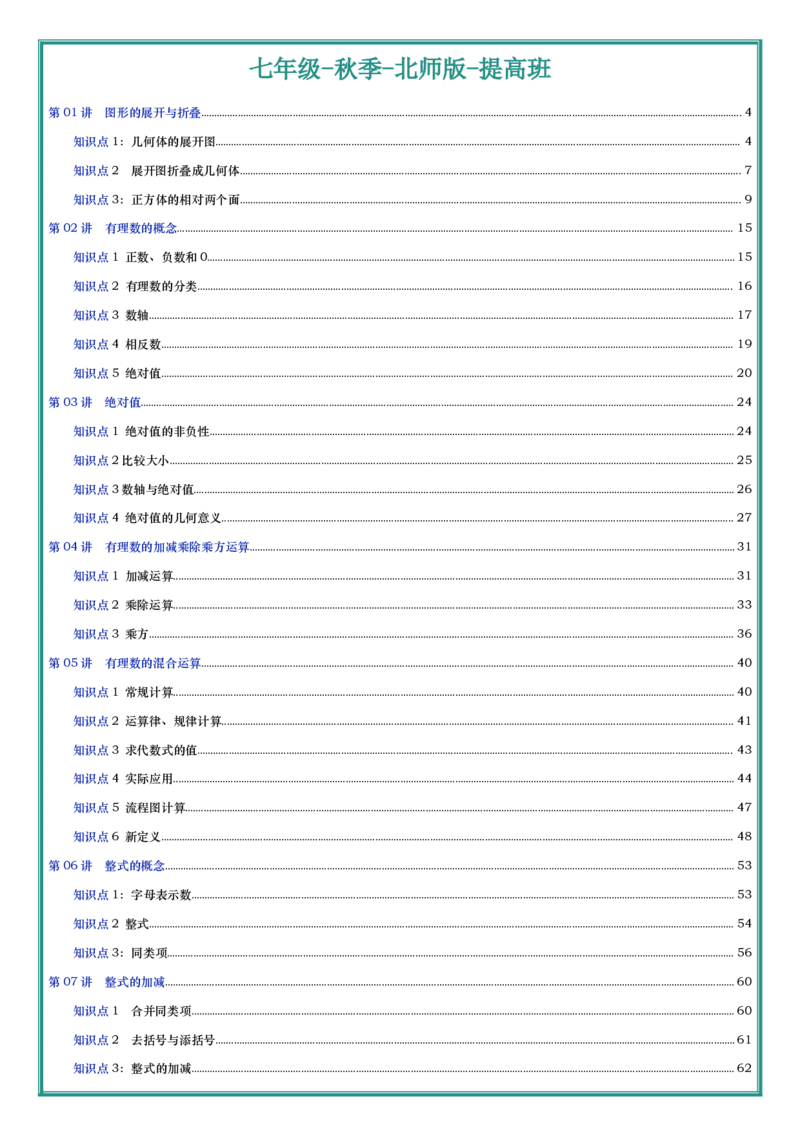Screen dimensions: 800x1132
Task: Go to 乘除运算 entry
Action: click(412, 605)
